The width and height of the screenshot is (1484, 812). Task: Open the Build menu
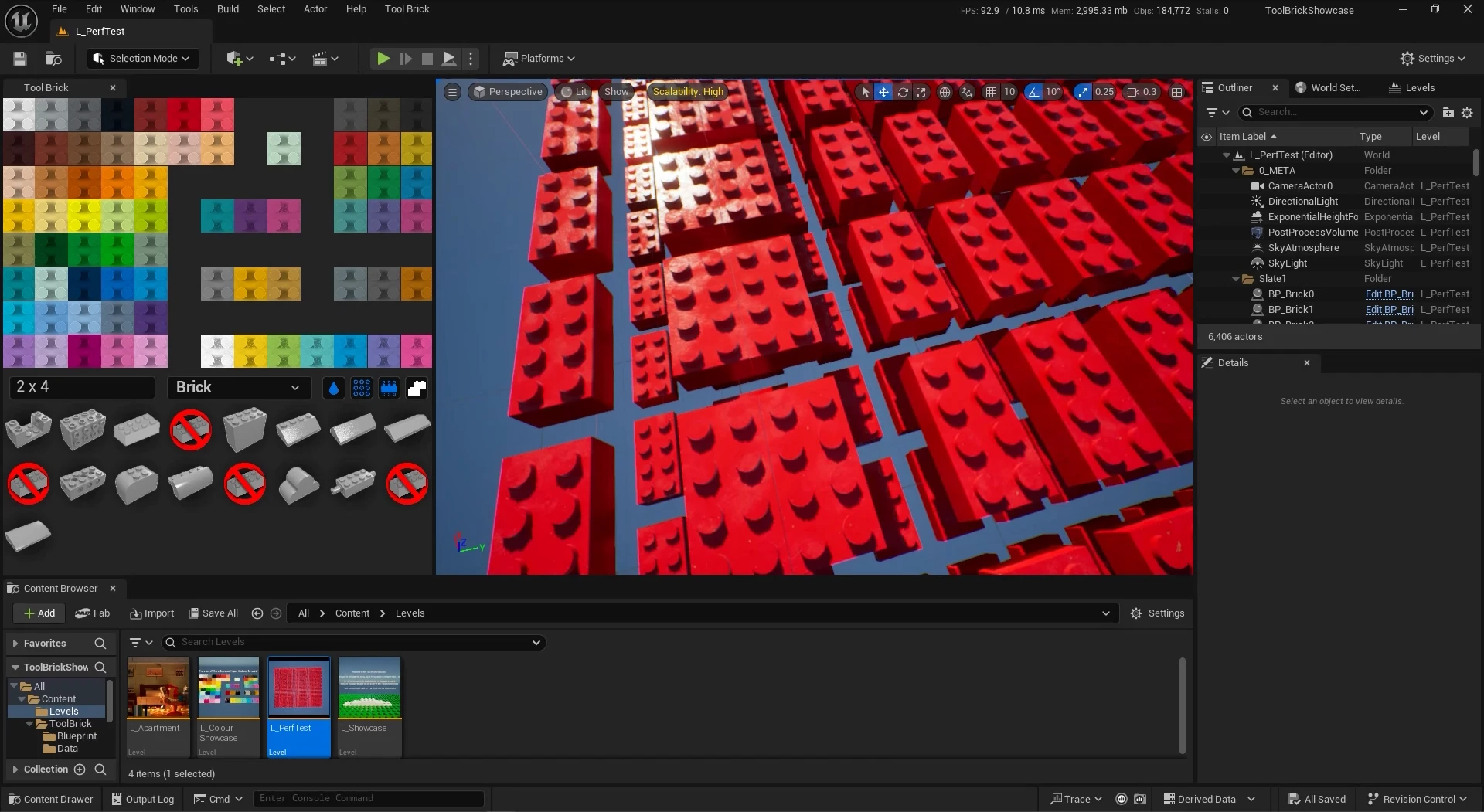tap(227, 9)
